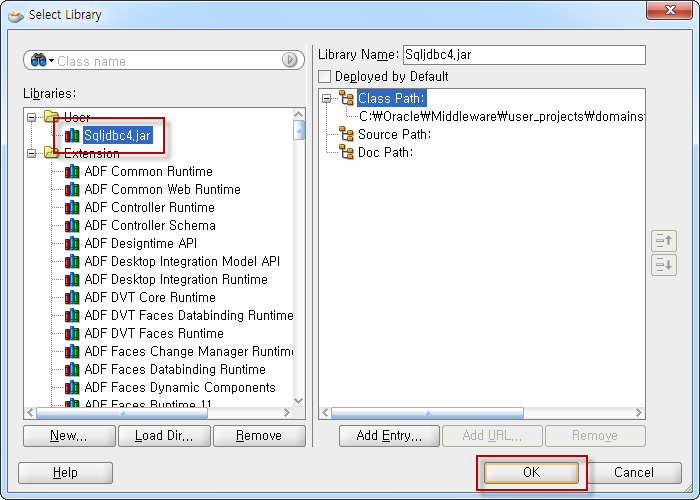Select the C:\Oracle\Middleware class path entry
The height and width of the screenshot is (500, 700).
click(x=501, y=117)
